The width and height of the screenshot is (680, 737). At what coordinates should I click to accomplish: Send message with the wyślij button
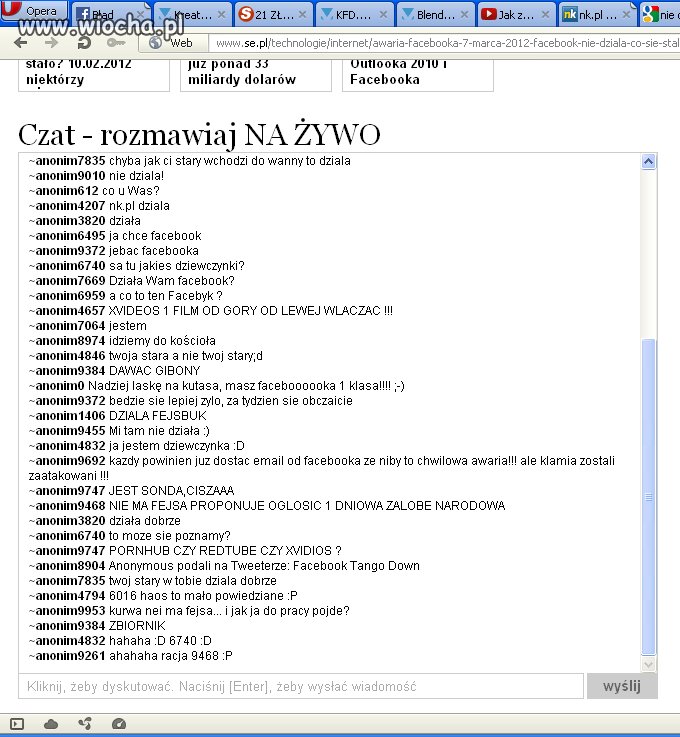(622, 686)
